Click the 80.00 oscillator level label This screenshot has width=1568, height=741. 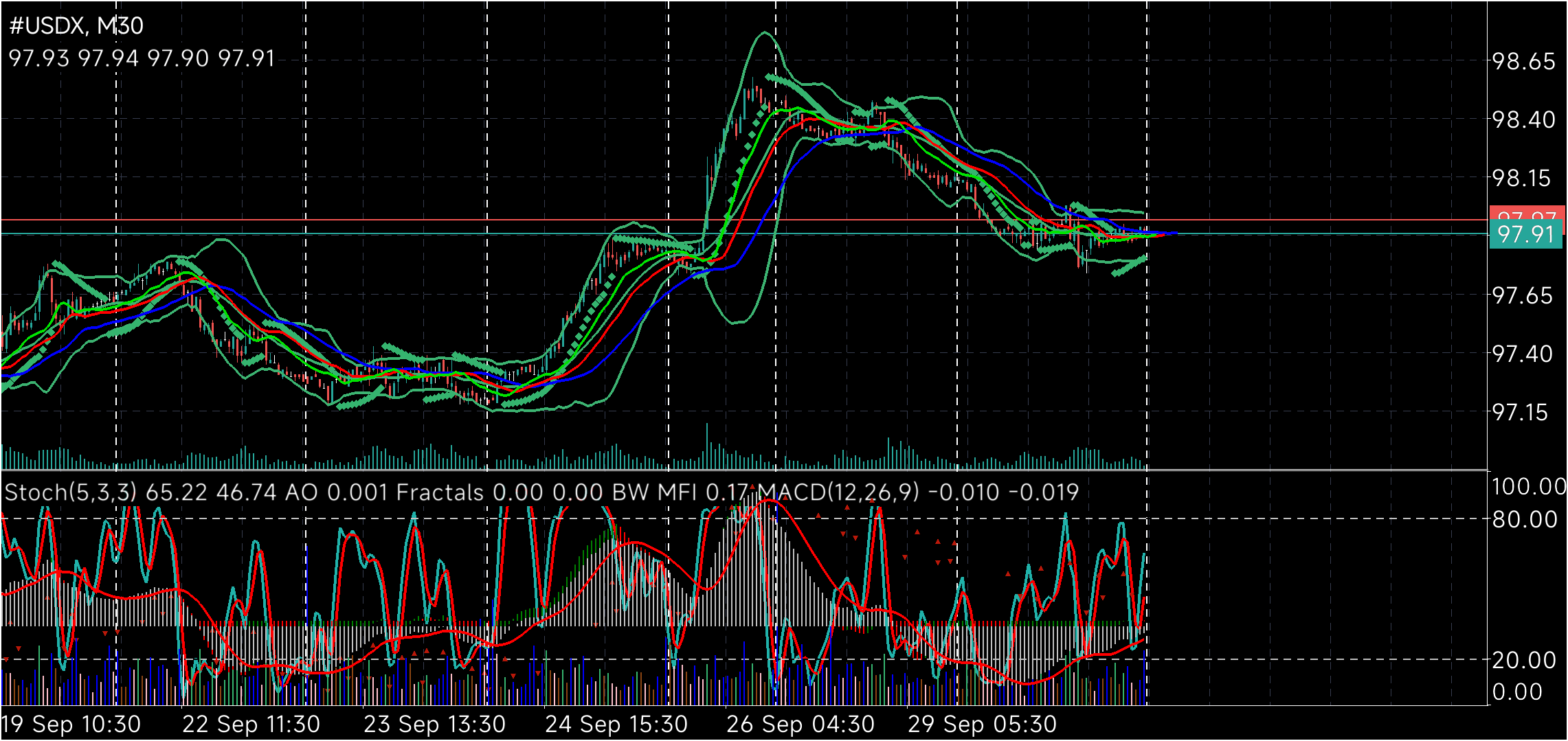tap(1524, 519)
